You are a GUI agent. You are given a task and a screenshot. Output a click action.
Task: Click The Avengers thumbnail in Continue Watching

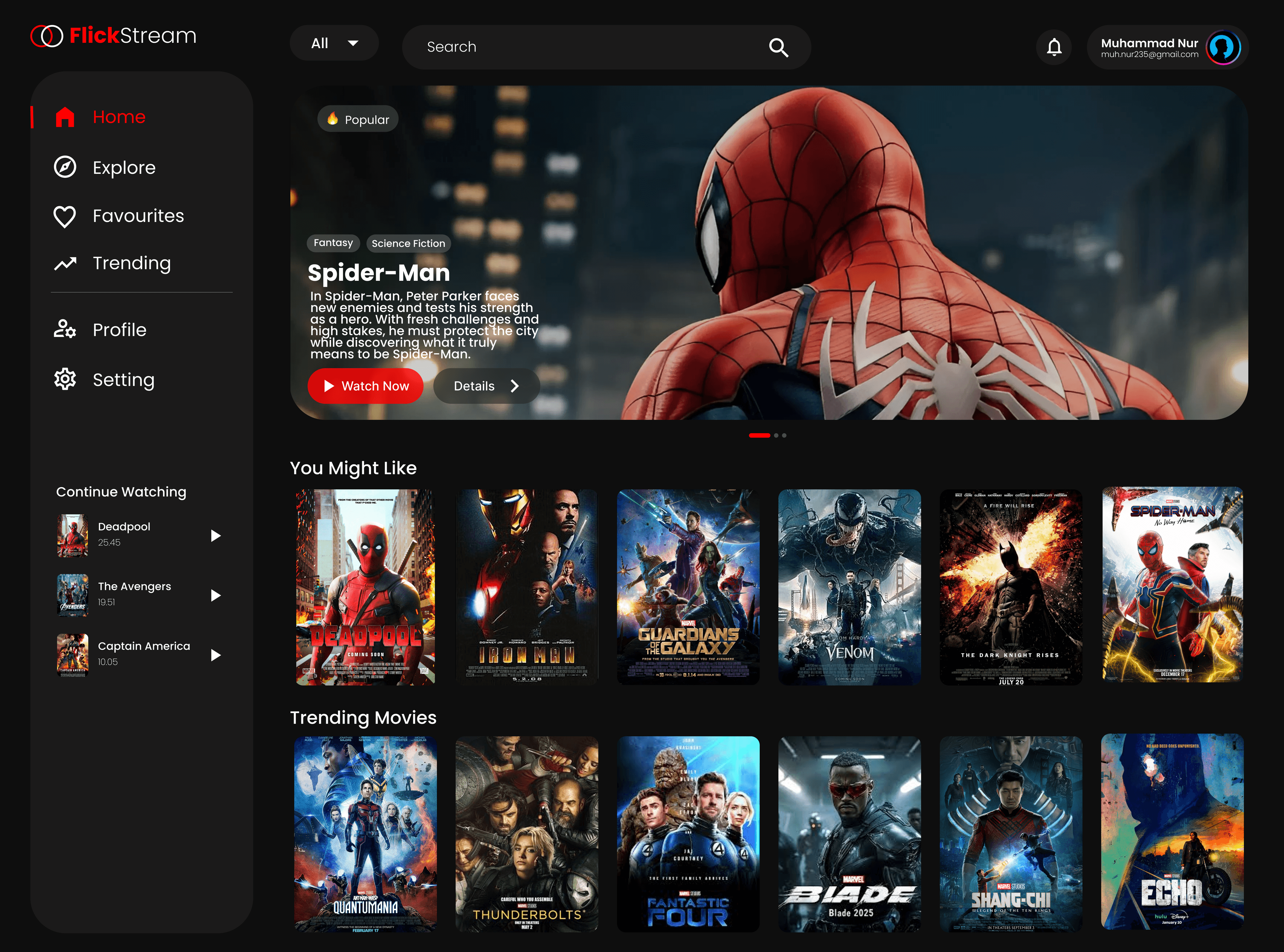73,595
